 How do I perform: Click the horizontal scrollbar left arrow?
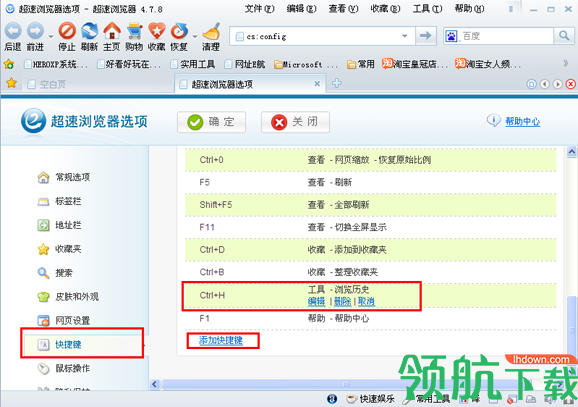[x=155, y=384]
